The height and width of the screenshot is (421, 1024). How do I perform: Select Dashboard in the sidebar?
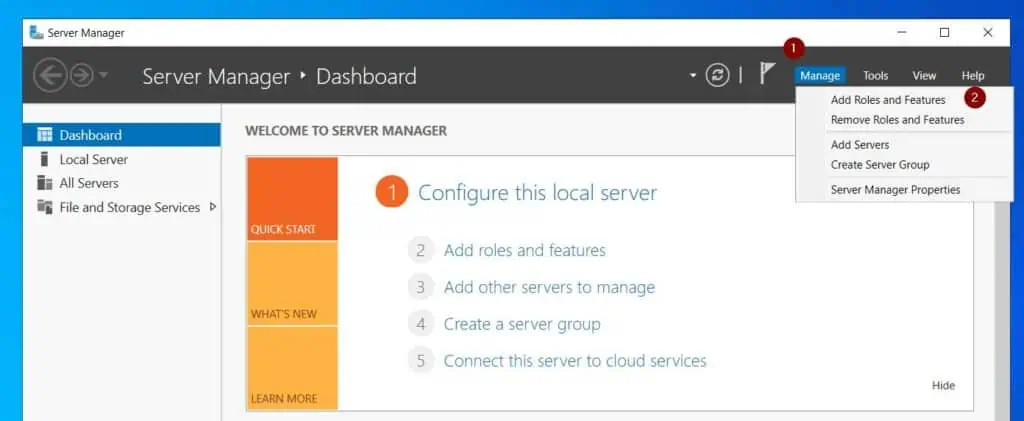[121, 135]
